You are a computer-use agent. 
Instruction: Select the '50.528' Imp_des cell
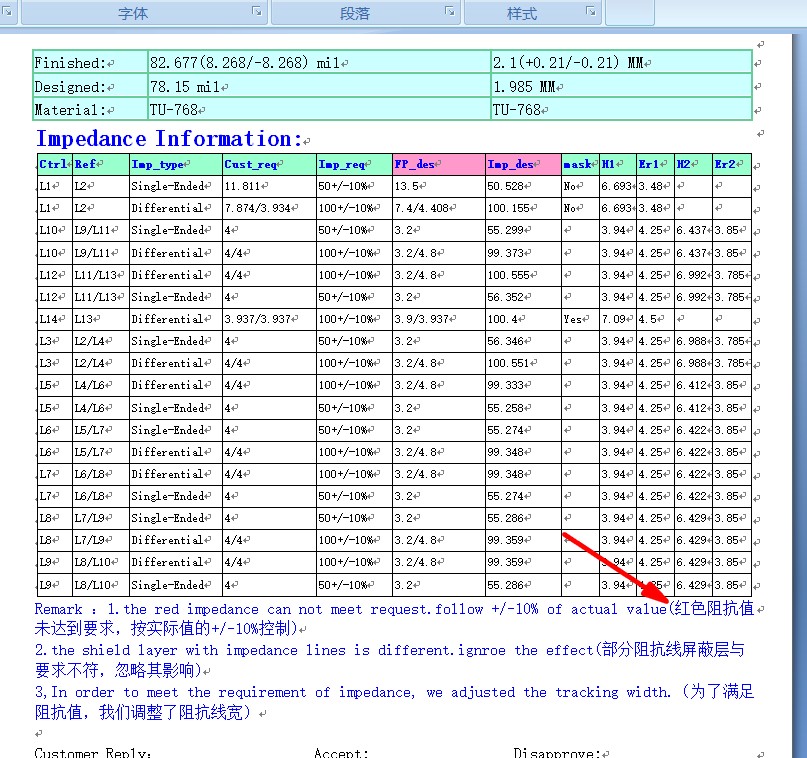523,186
